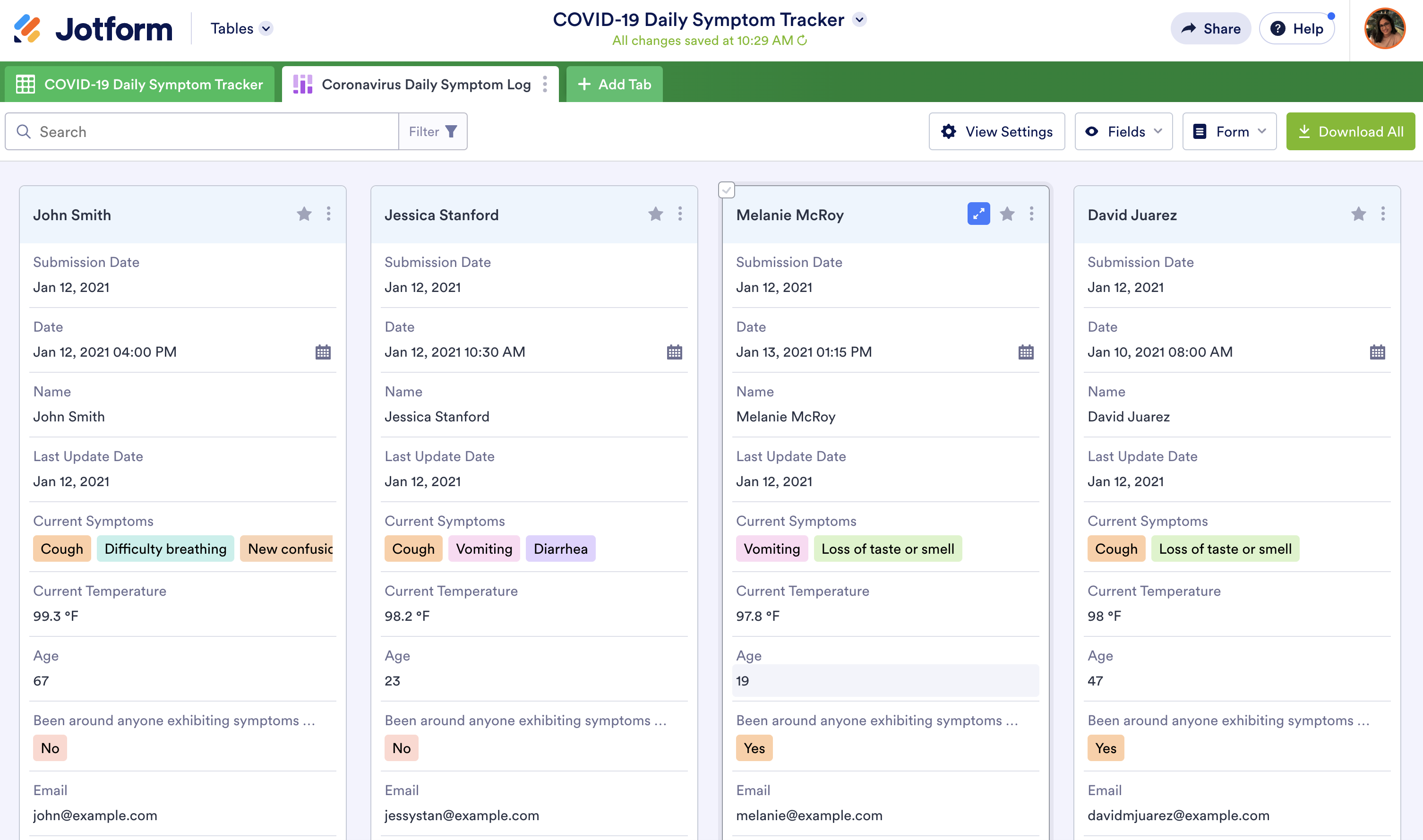The image size is (1423, 840).
Task: Star the David Juarez card
Action: tap(1358, 214)
